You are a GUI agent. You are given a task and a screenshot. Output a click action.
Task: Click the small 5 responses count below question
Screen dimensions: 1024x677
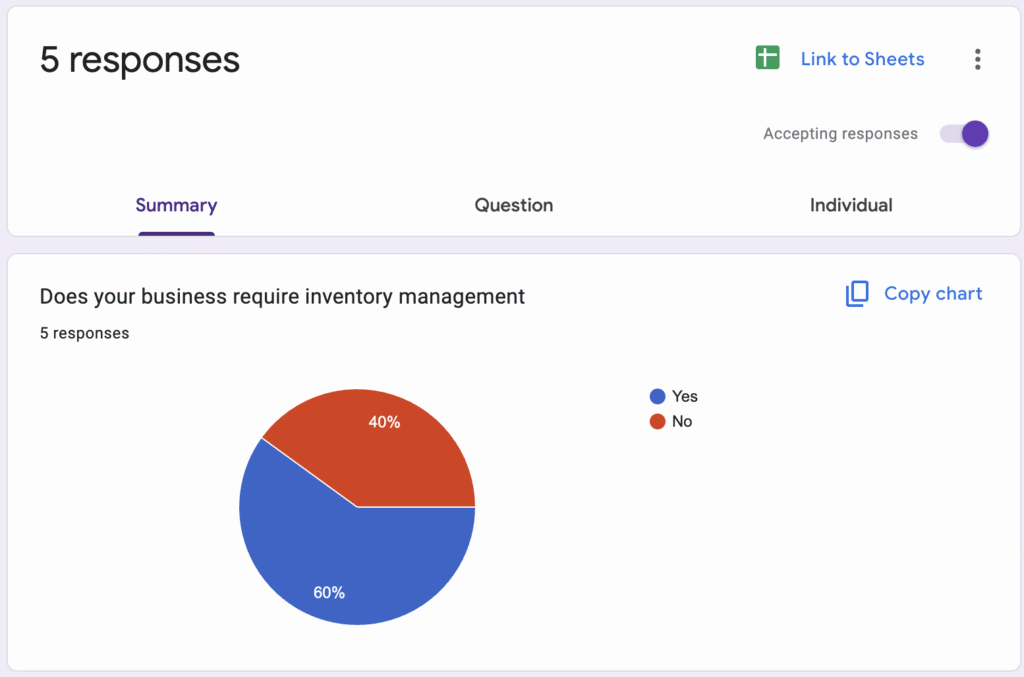coord(84,333)
